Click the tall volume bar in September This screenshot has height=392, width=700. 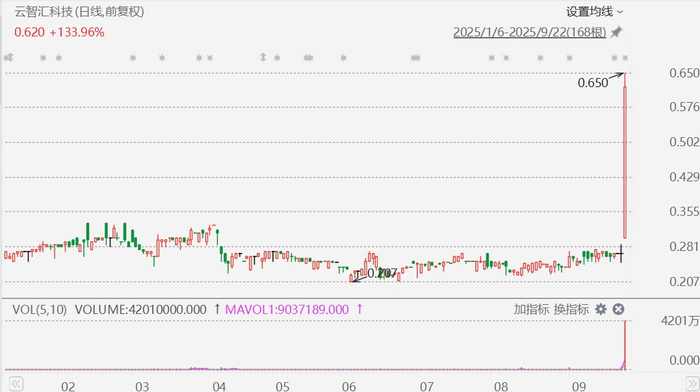[625, 345]
